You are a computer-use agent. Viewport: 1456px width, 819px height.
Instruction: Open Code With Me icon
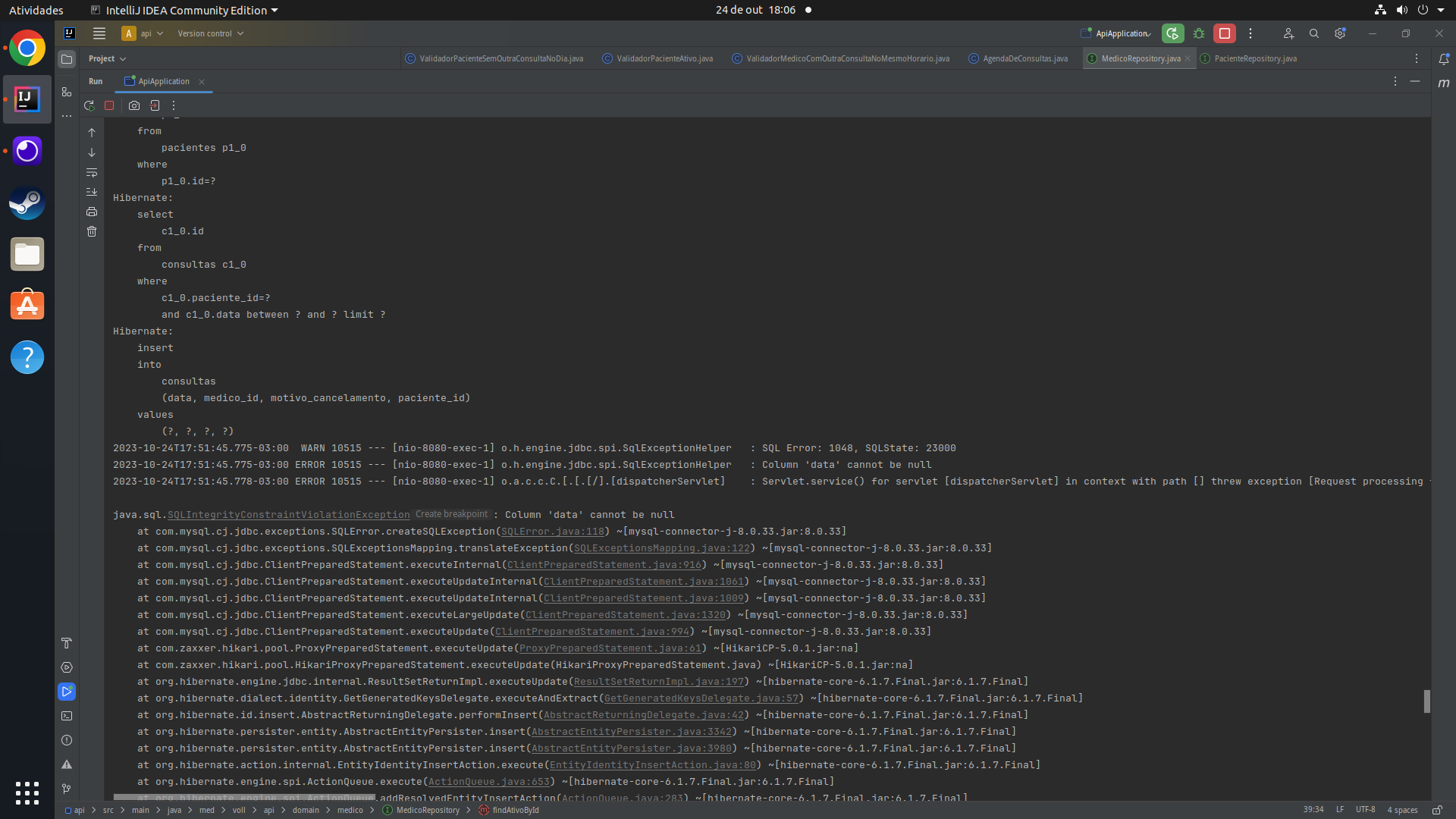tap(1288, 33)
